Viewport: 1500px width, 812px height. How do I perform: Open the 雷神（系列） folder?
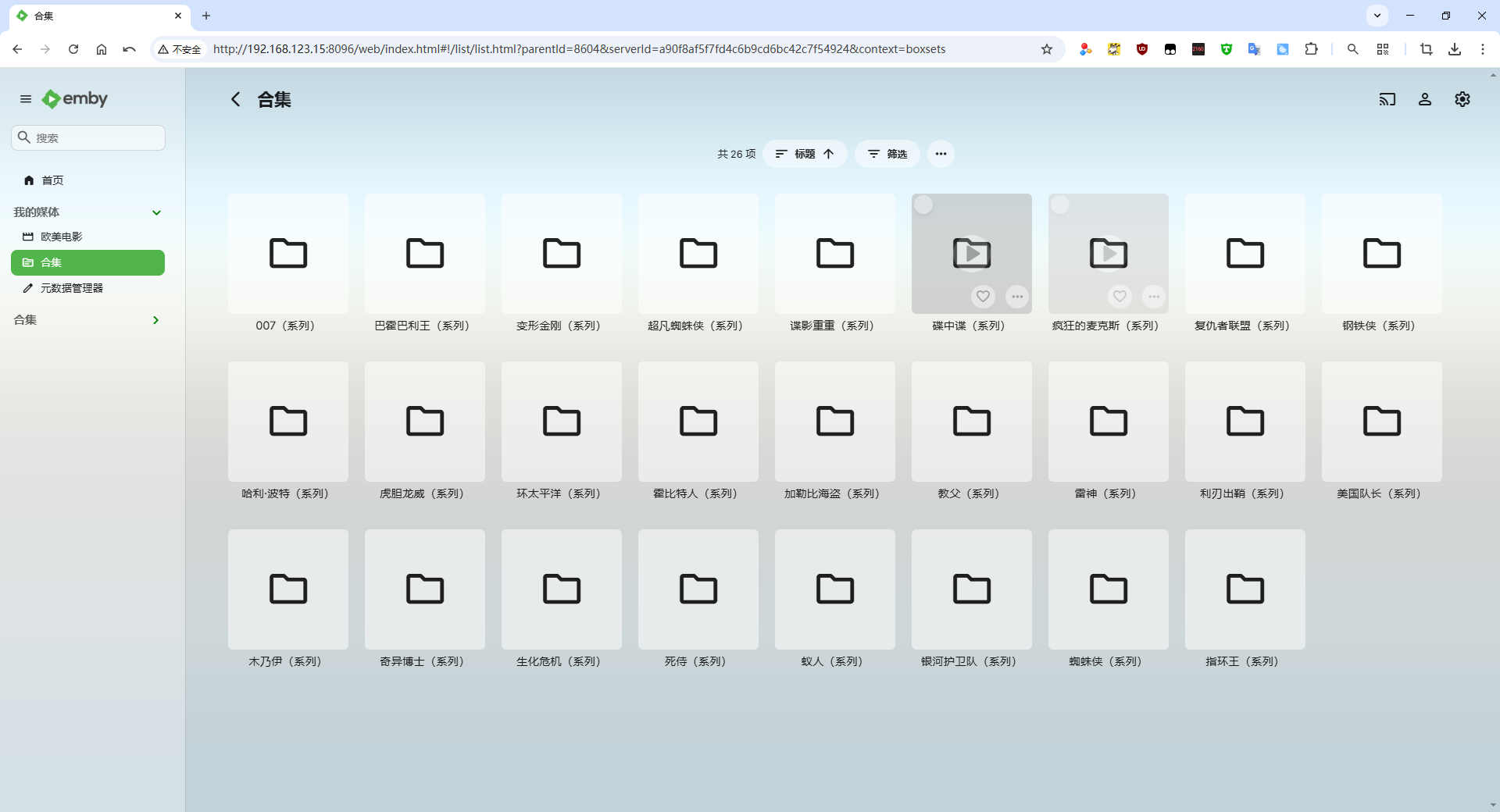point(1109,422)
